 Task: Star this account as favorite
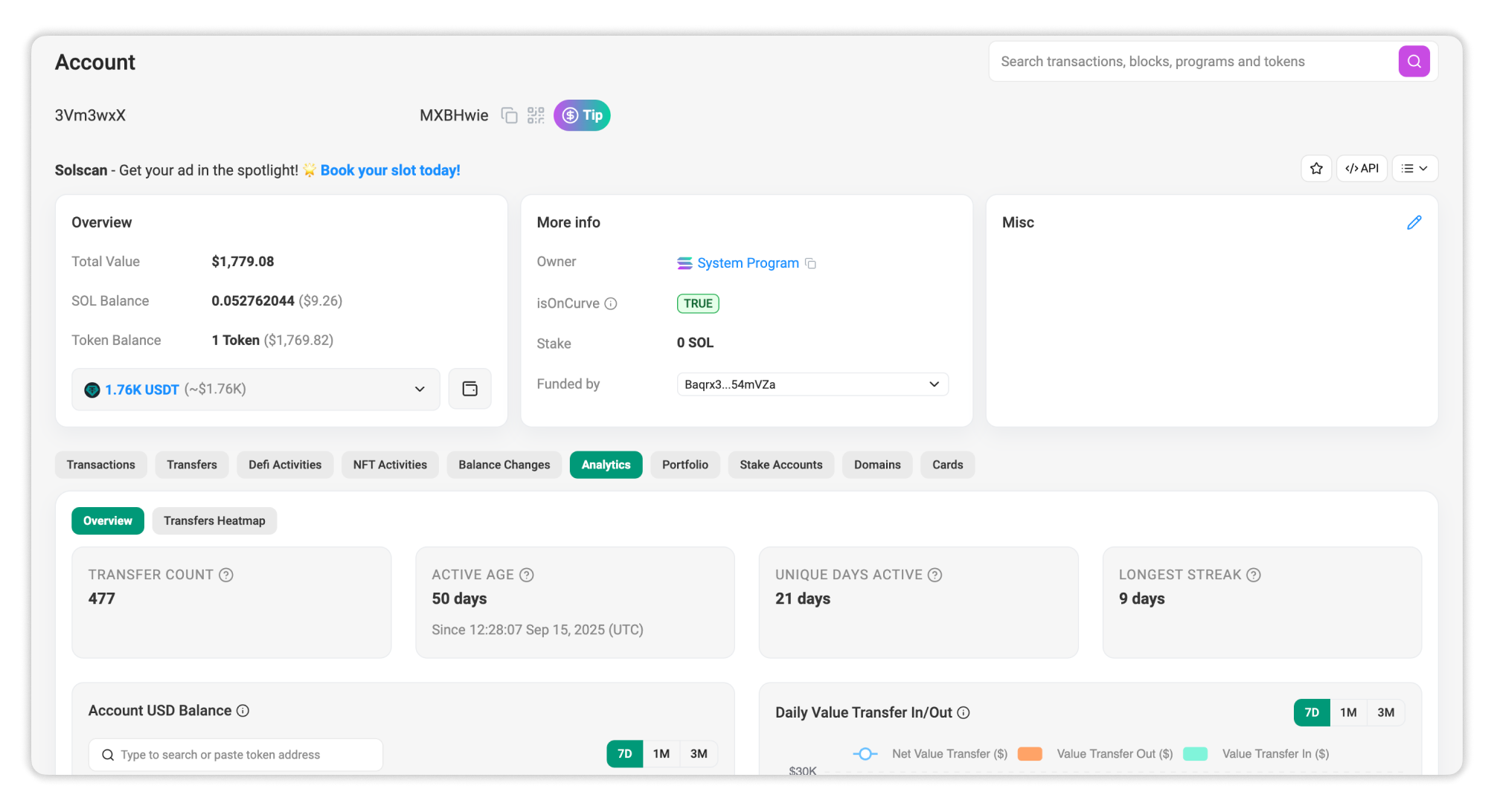pyautogui.click(x=1316, y=169)
